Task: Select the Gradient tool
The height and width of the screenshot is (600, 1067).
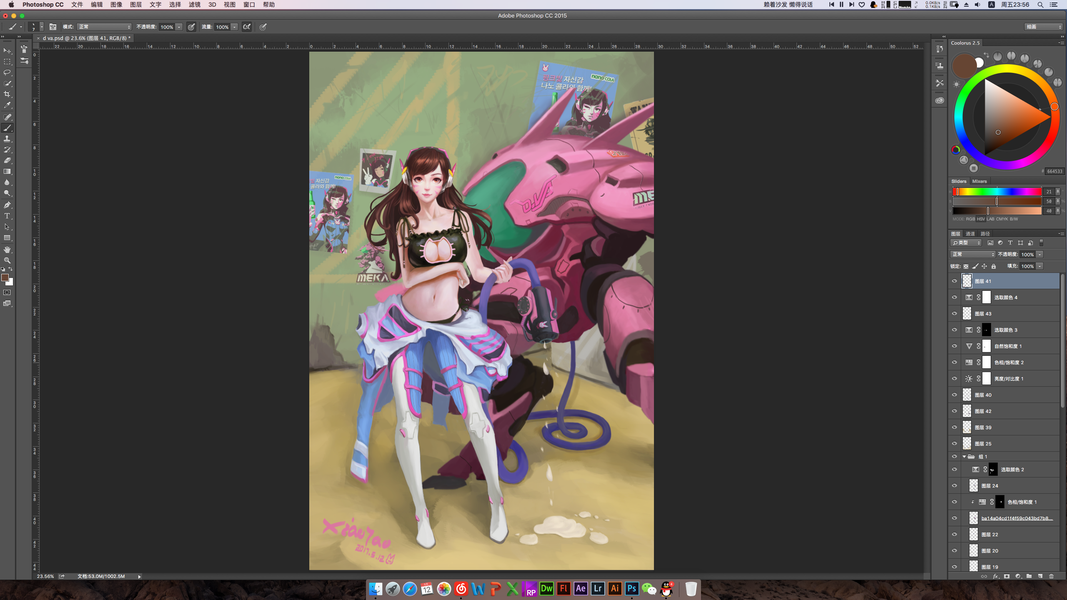Action: pos(7,171)
